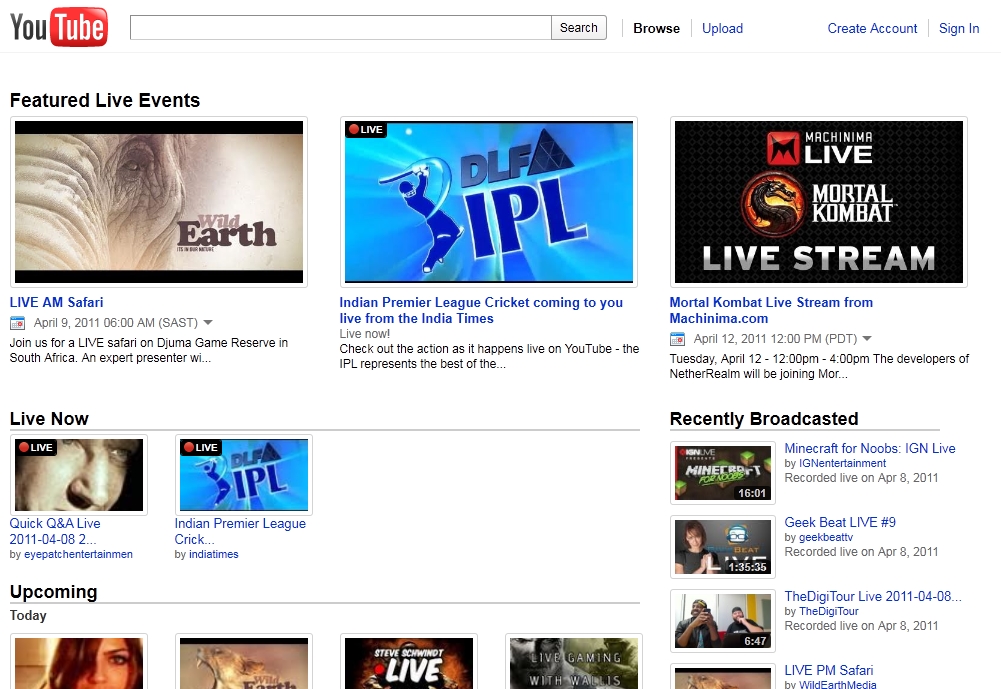The width and height of the screenshot is (1001, 689).
Task: Click the Search button
Action: (x=579, y=27)
